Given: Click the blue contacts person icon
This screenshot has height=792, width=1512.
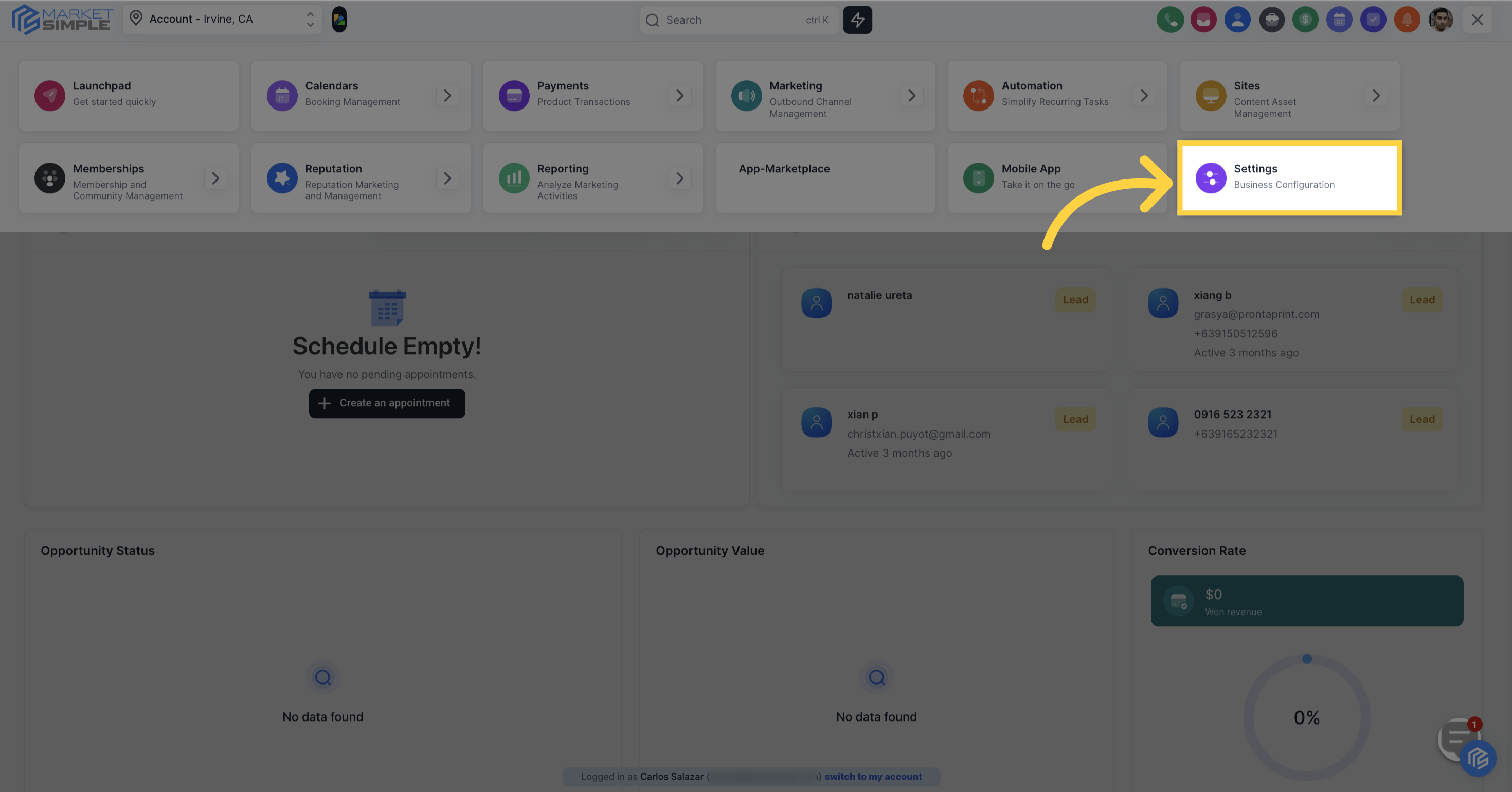Looking at the screenshot, I should pyautogui.click(x=1237, y=20).
